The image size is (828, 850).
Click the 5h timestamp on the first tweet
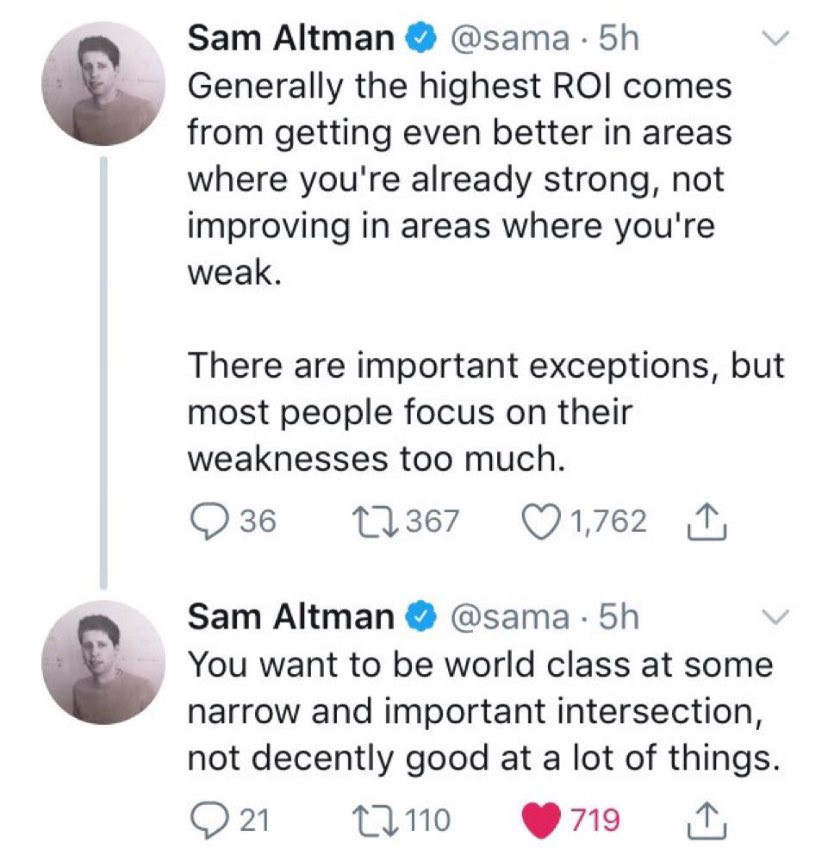(616, 39)
